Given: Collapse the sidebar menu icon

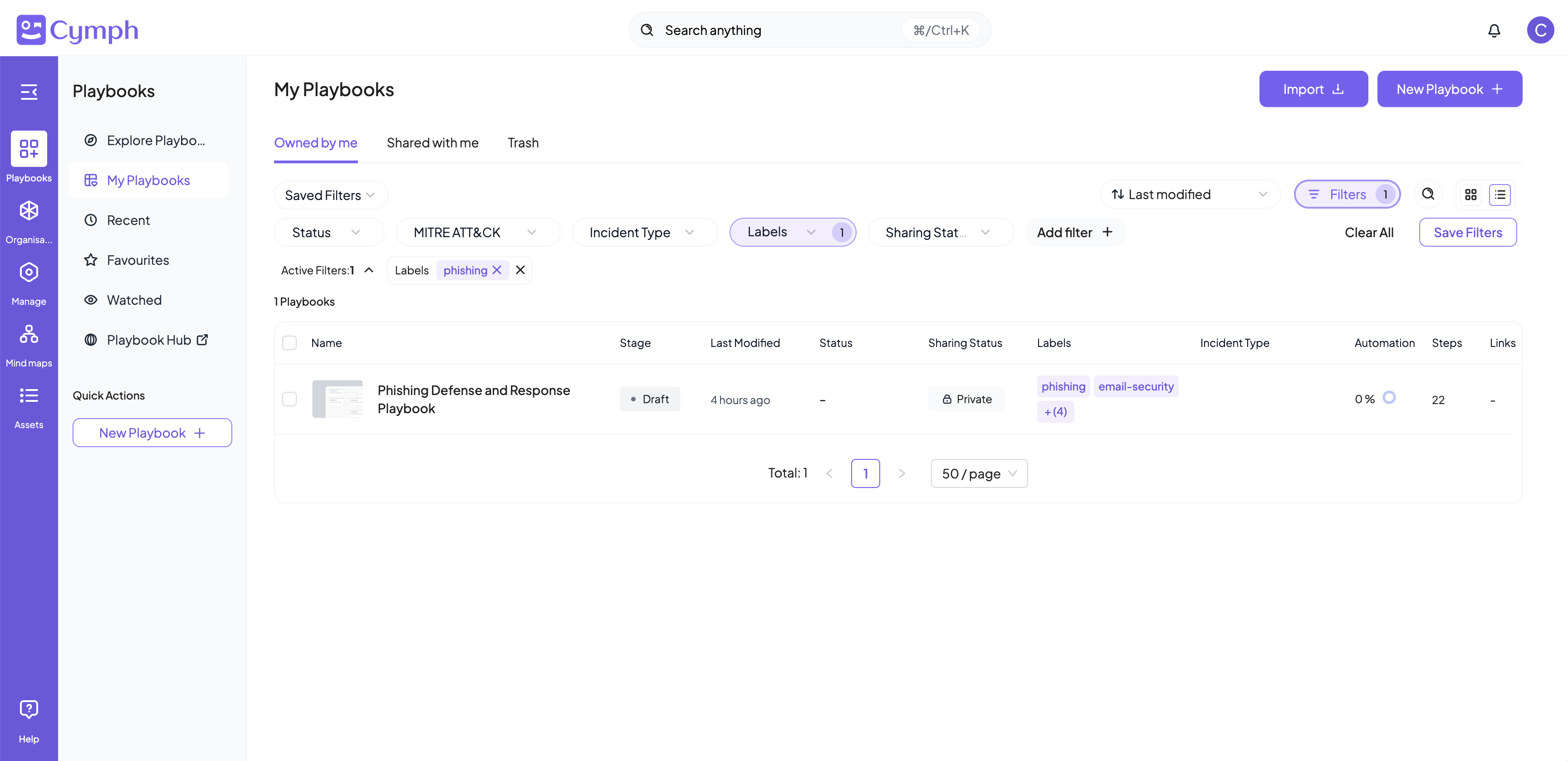Looking at the screenshot, I should (x=29, y=92).
